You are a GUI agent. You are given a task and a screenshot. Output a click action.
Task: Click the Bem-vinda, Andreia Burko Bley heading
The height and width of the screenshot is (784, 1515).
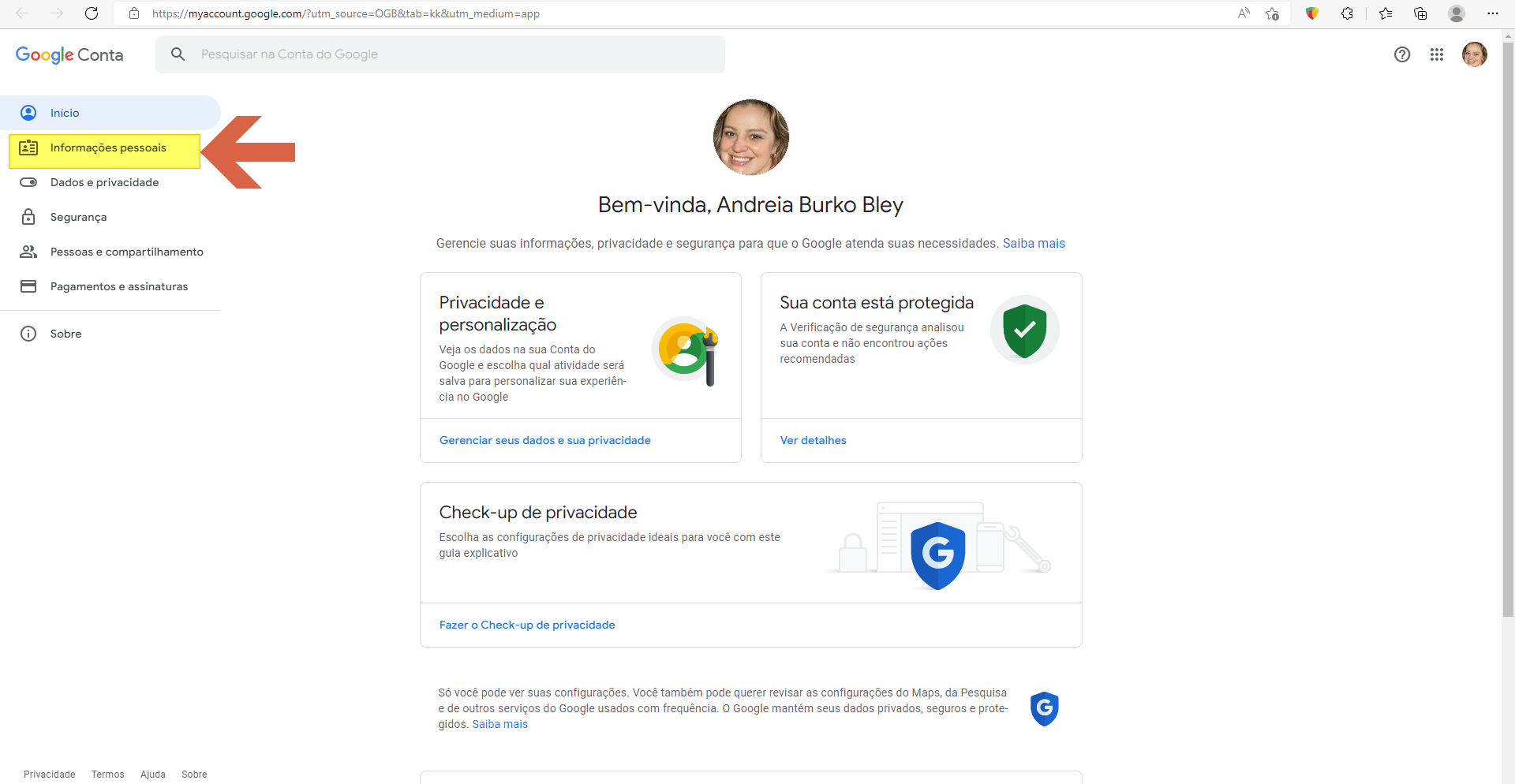[x=750, y=205]
